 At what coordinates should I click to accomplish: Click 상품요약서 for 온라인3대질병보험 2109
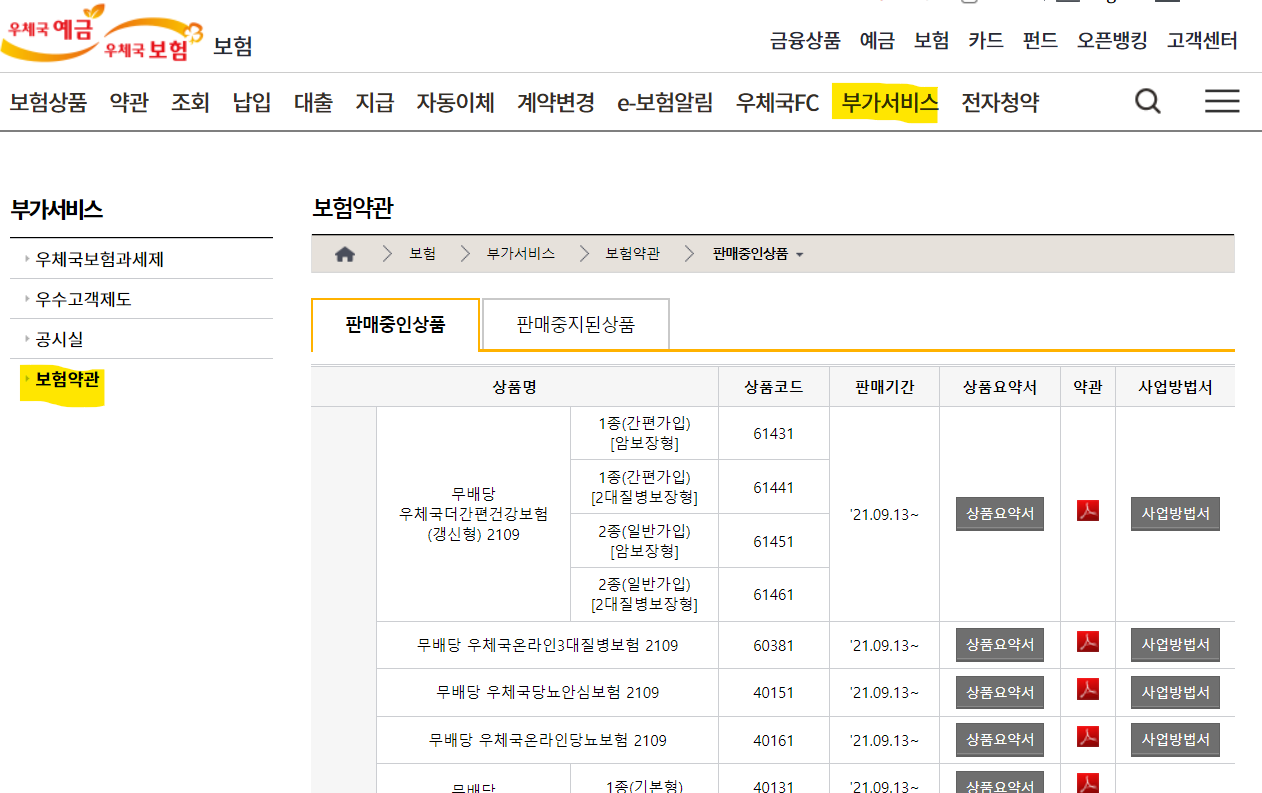point(1000,645)
